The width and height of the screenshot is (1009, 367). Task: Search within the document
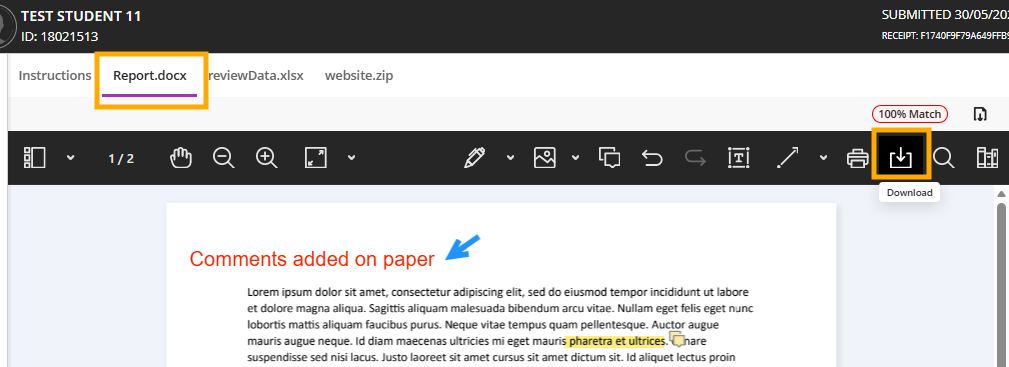pos(944,158)
